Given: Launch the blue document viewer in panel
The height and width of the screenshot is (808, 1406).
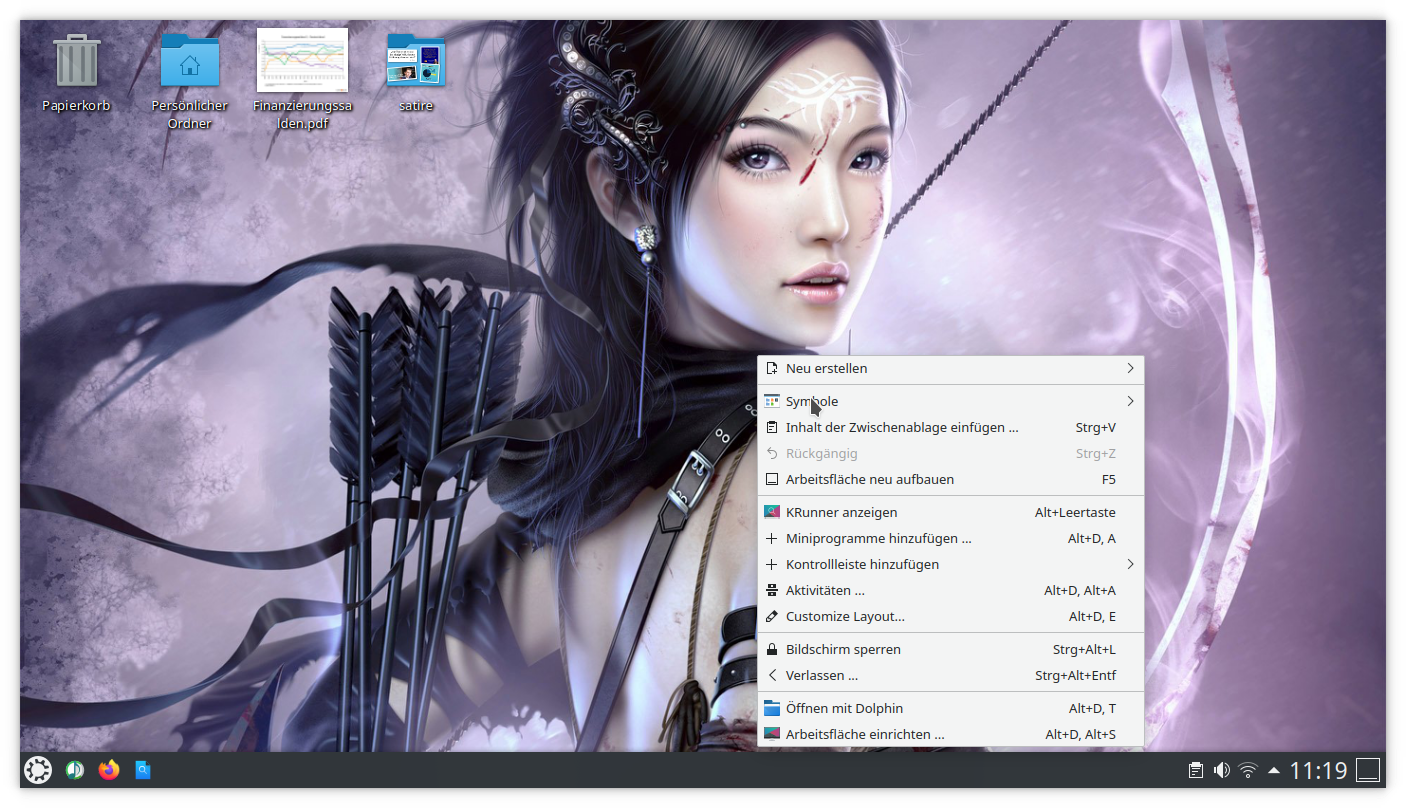Looking at the screenshot, I should [x=143, y=770].
